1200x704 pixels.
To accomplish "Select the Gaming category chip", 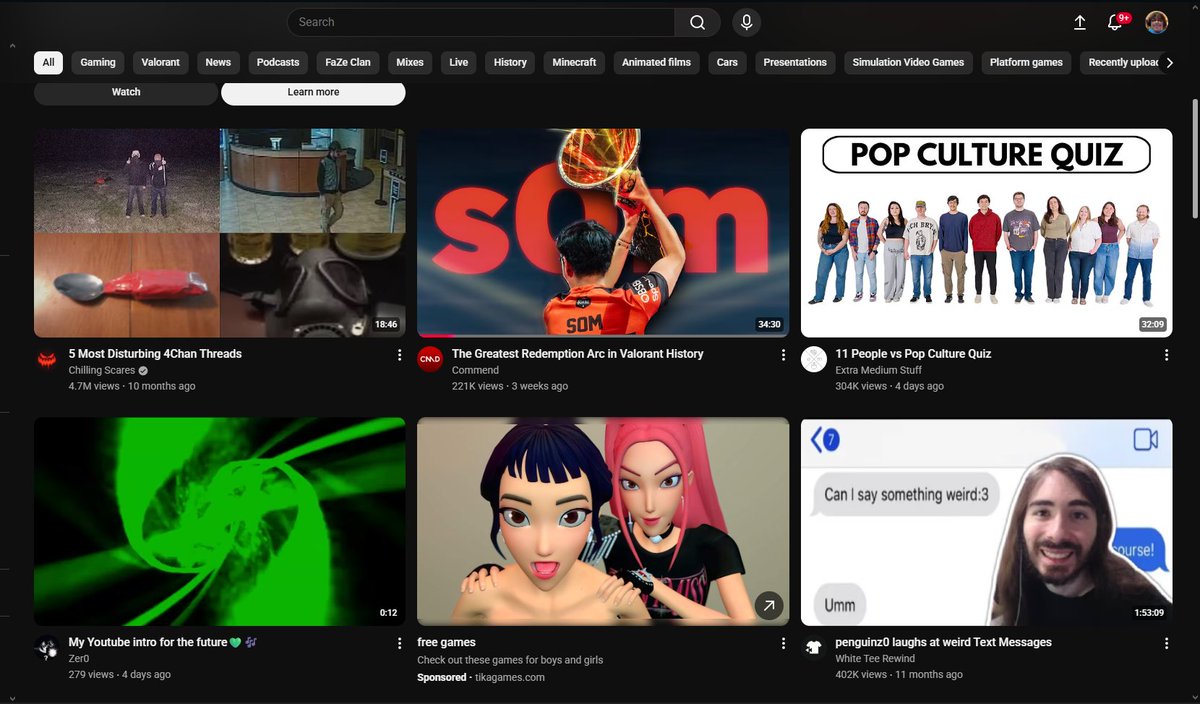I will pyautogui.click(x=98, y=62).
